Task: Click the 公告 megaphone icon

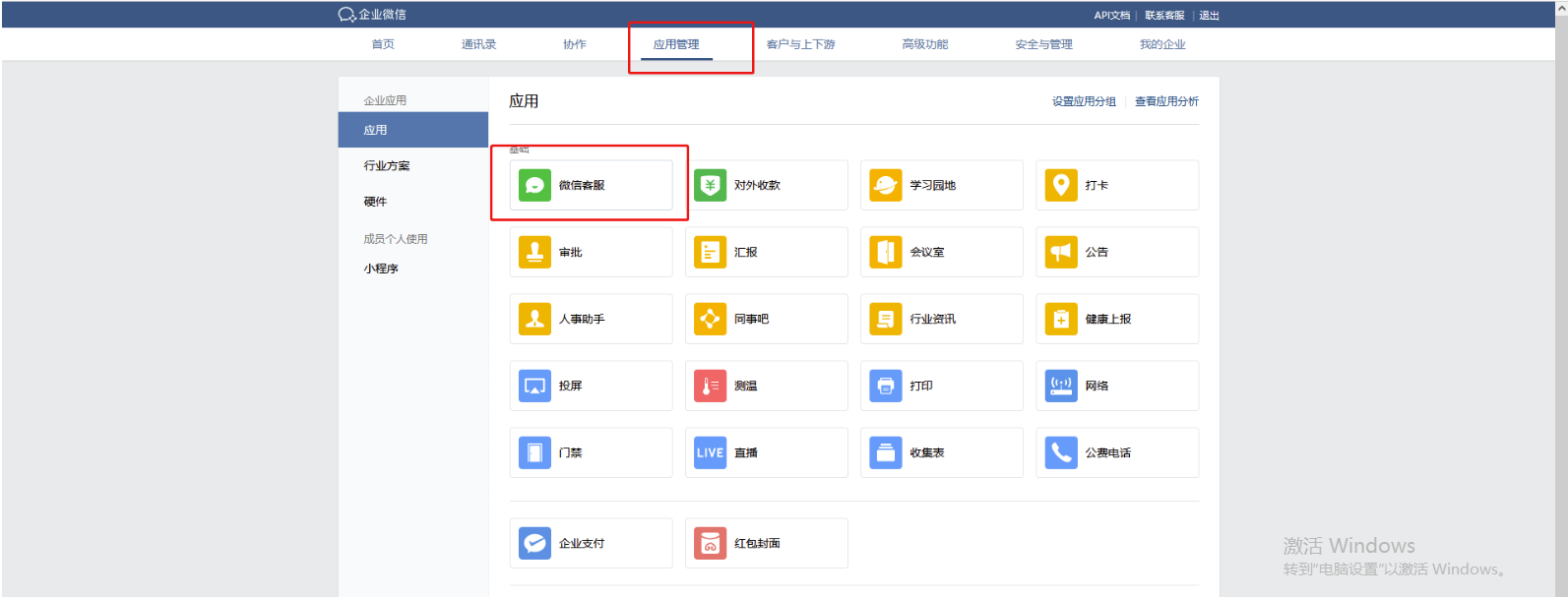Action: tap(1060, 252)
